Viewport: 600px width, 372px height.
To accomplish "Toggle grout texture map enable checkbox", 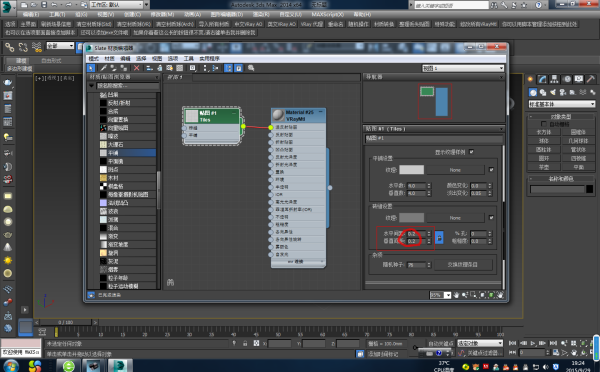I will [x=491, y=217].
